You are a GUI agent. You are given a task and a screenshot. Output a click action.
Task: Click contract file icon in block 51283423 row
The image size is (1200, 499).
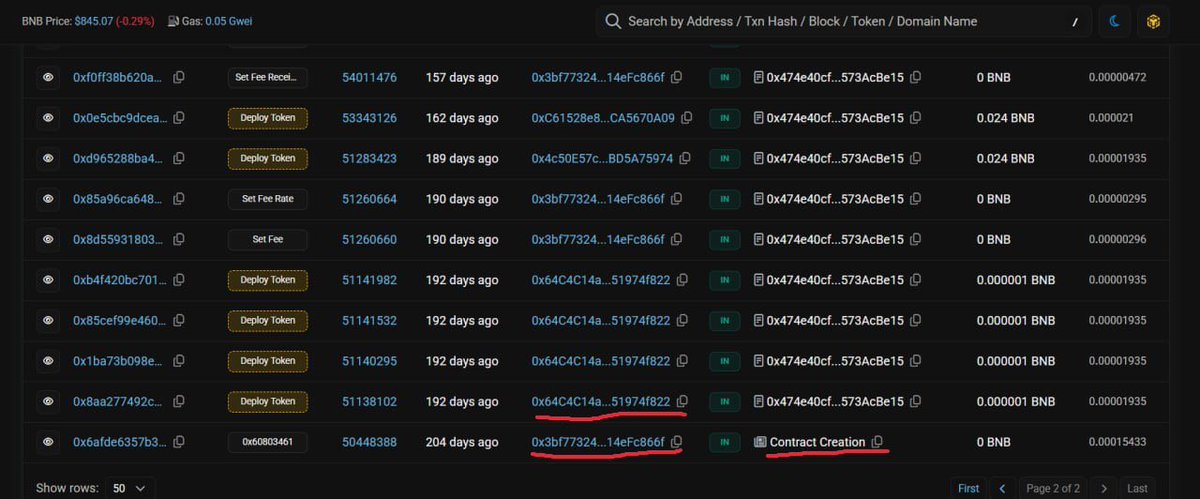click(x=758, y=158)
